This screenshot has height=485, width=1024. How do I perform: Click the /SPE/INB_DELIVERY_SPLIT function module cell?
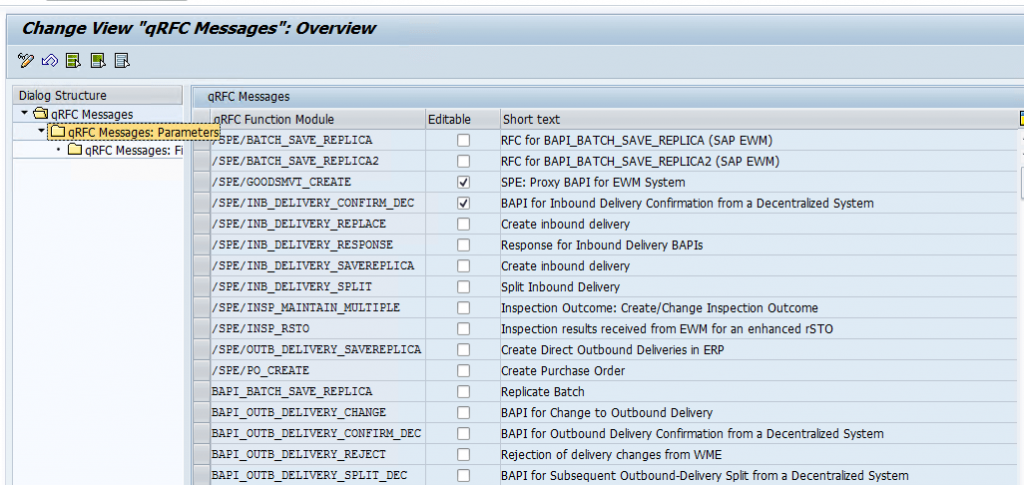(x=317, y=287)
